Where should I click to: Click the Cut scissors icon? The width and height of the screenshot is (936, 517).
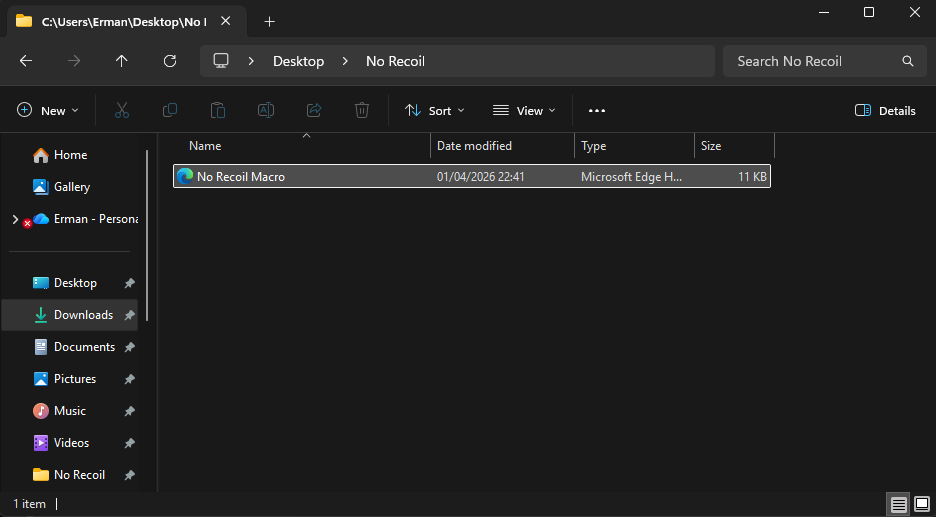coord(122,111)
